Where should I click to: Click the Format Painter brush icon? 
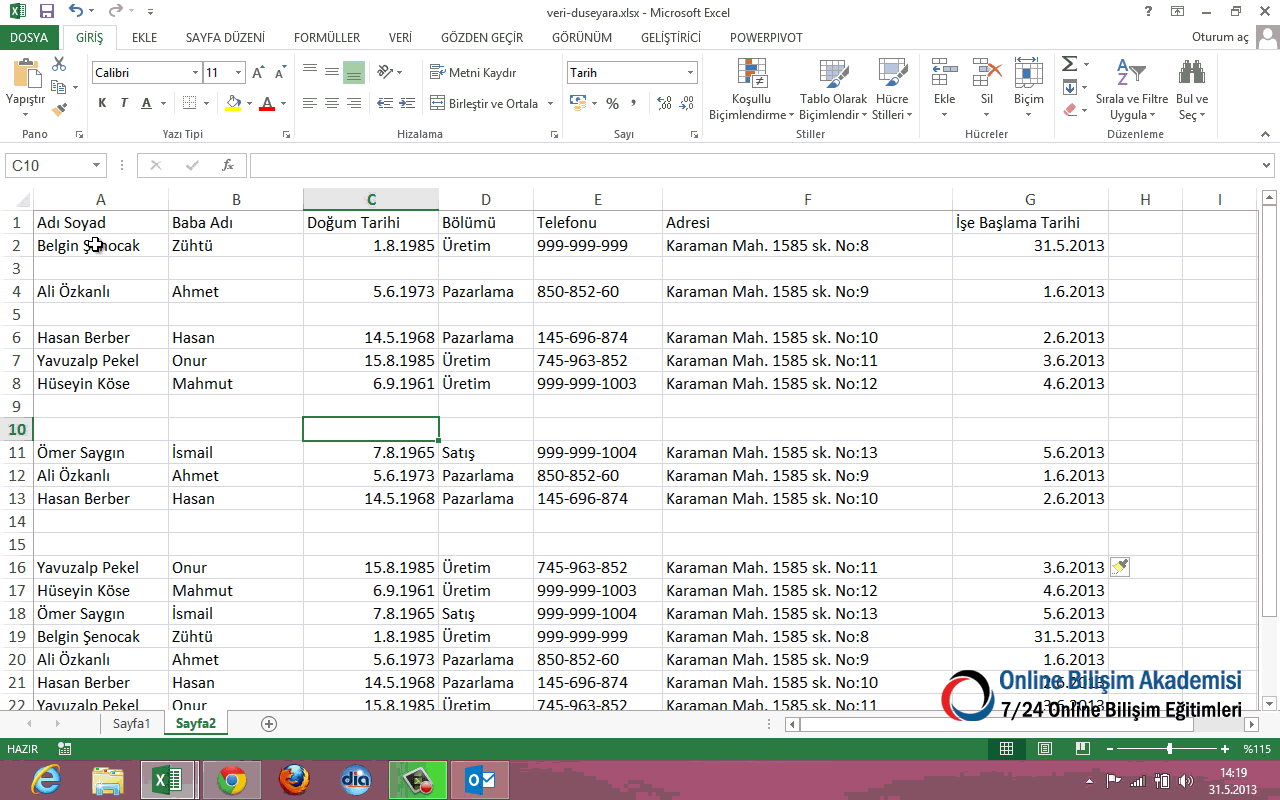(x=59, y=108)
